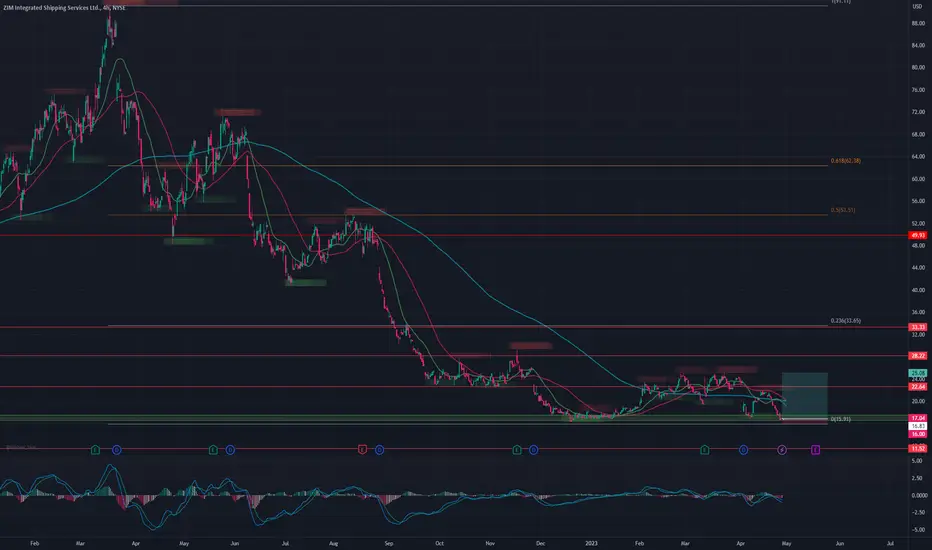Open the blue dividend marker just before September 2022
This screenshot has height=550, width=932.
(379, 450)
